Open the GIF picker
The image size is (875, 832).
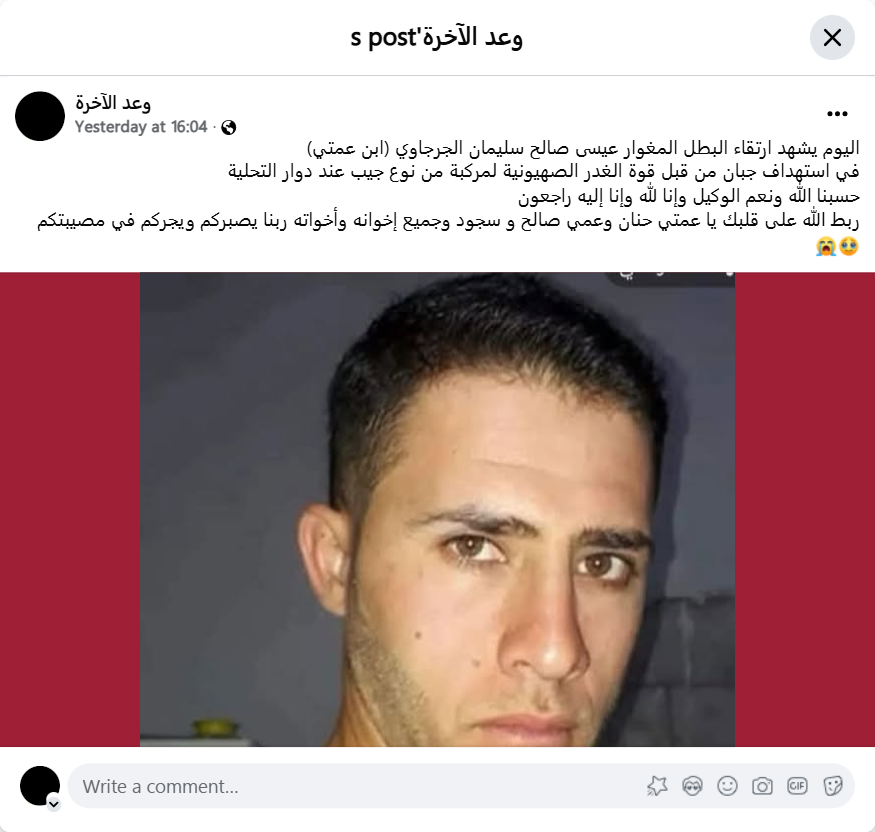[x=797, y=786]
